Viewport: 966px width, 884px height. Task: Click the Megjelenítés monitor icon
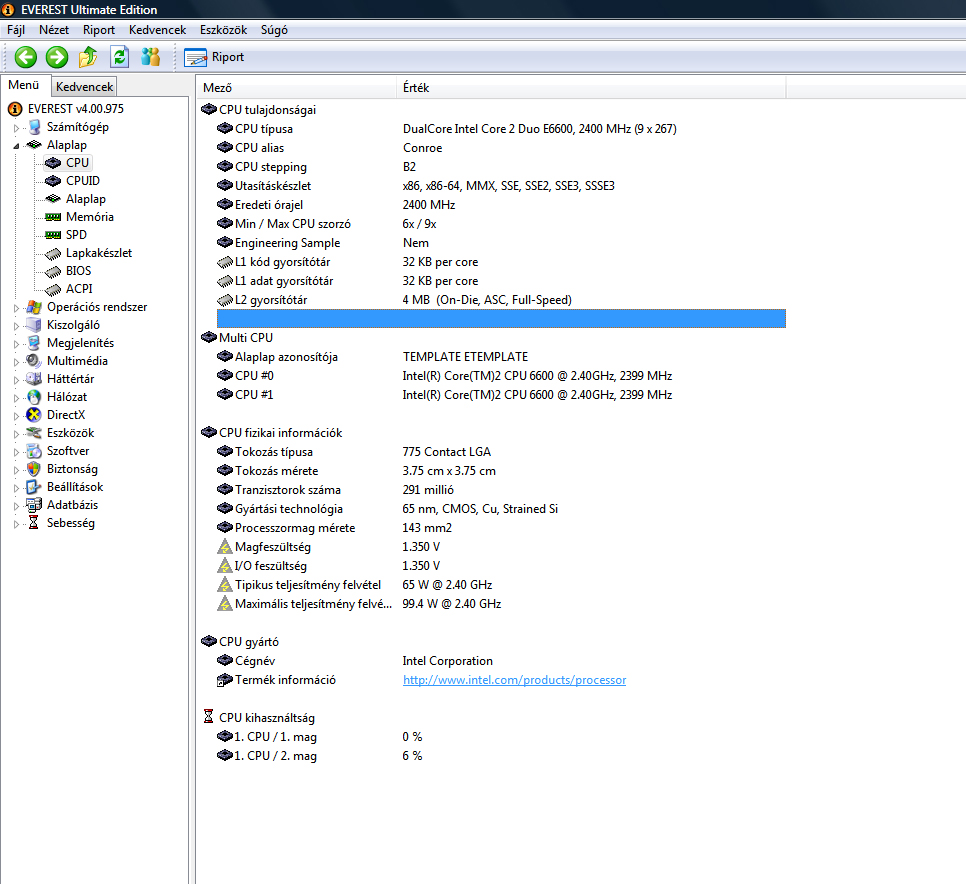(x=34, y=343)
